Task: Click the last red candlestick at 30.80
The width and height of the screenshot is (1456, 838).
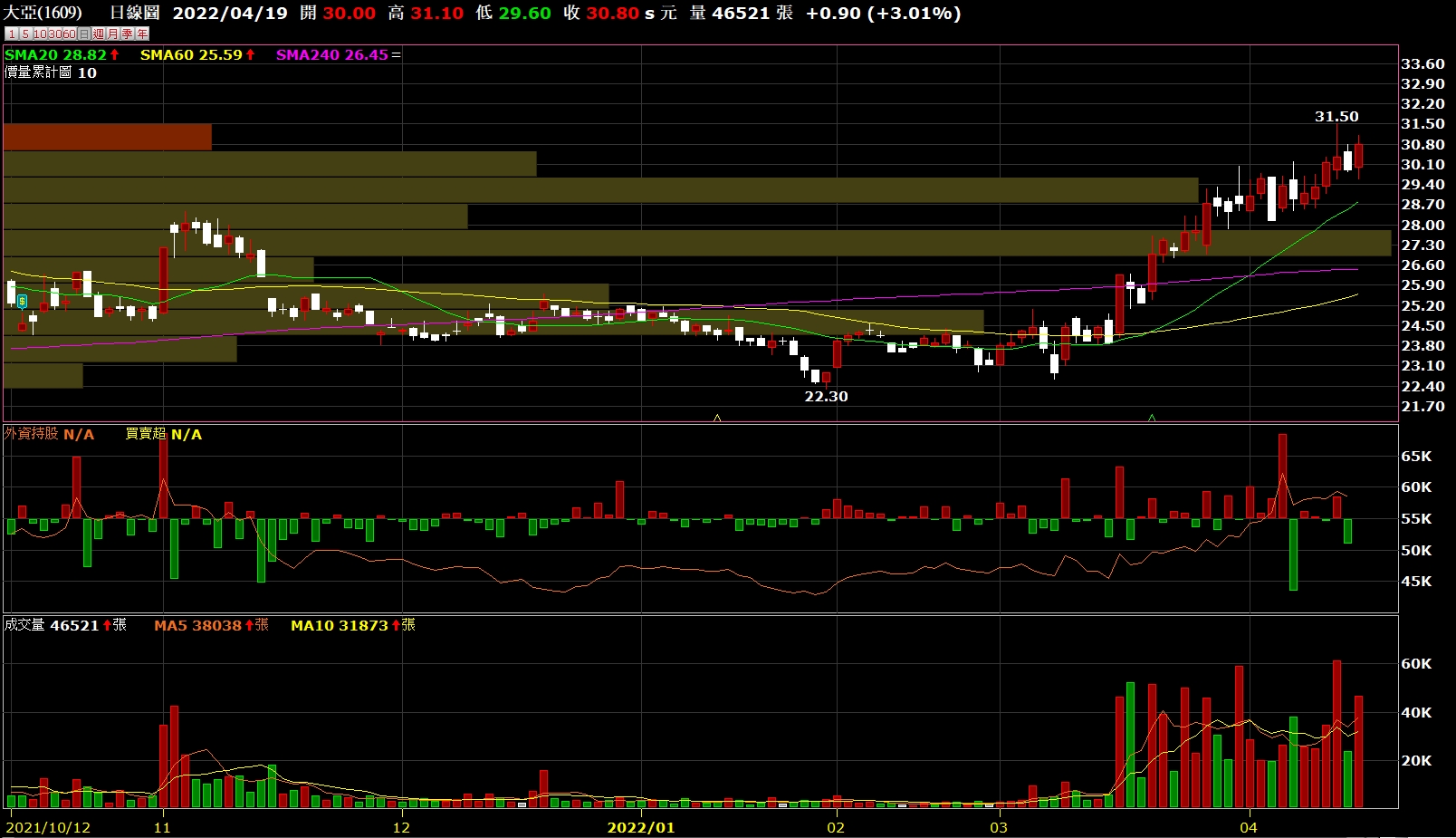Action: pyautogui.click(x=1358, y=155)
